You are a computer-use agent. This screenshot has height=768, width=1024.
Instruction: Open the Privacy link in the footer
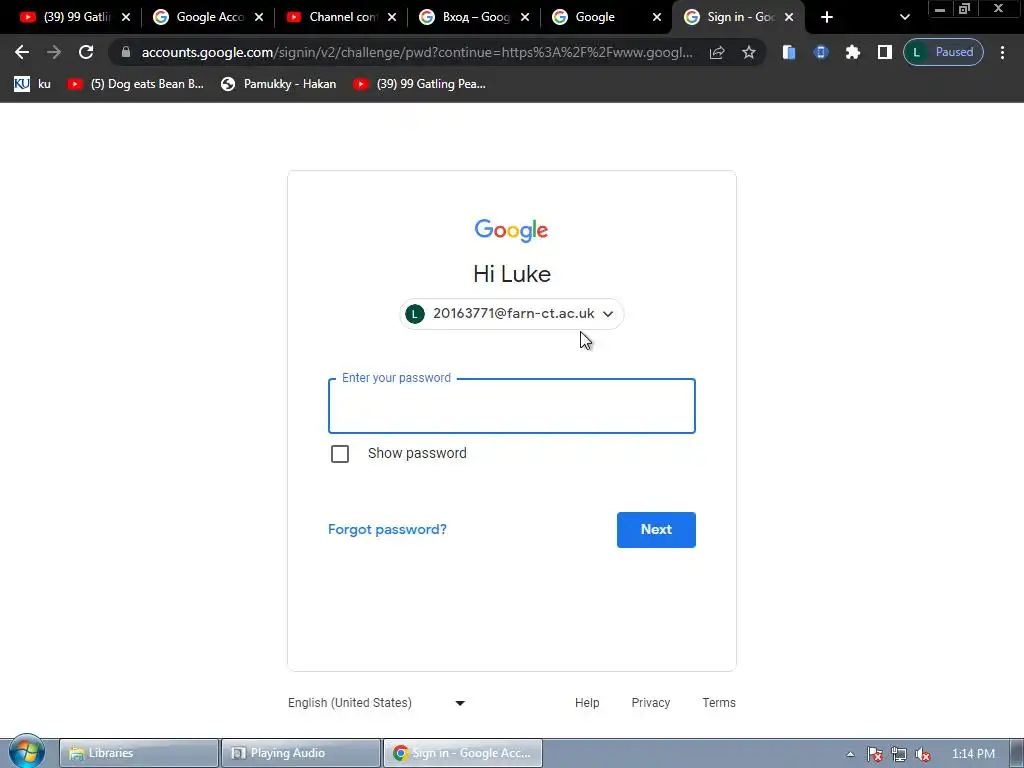point(650,703)
